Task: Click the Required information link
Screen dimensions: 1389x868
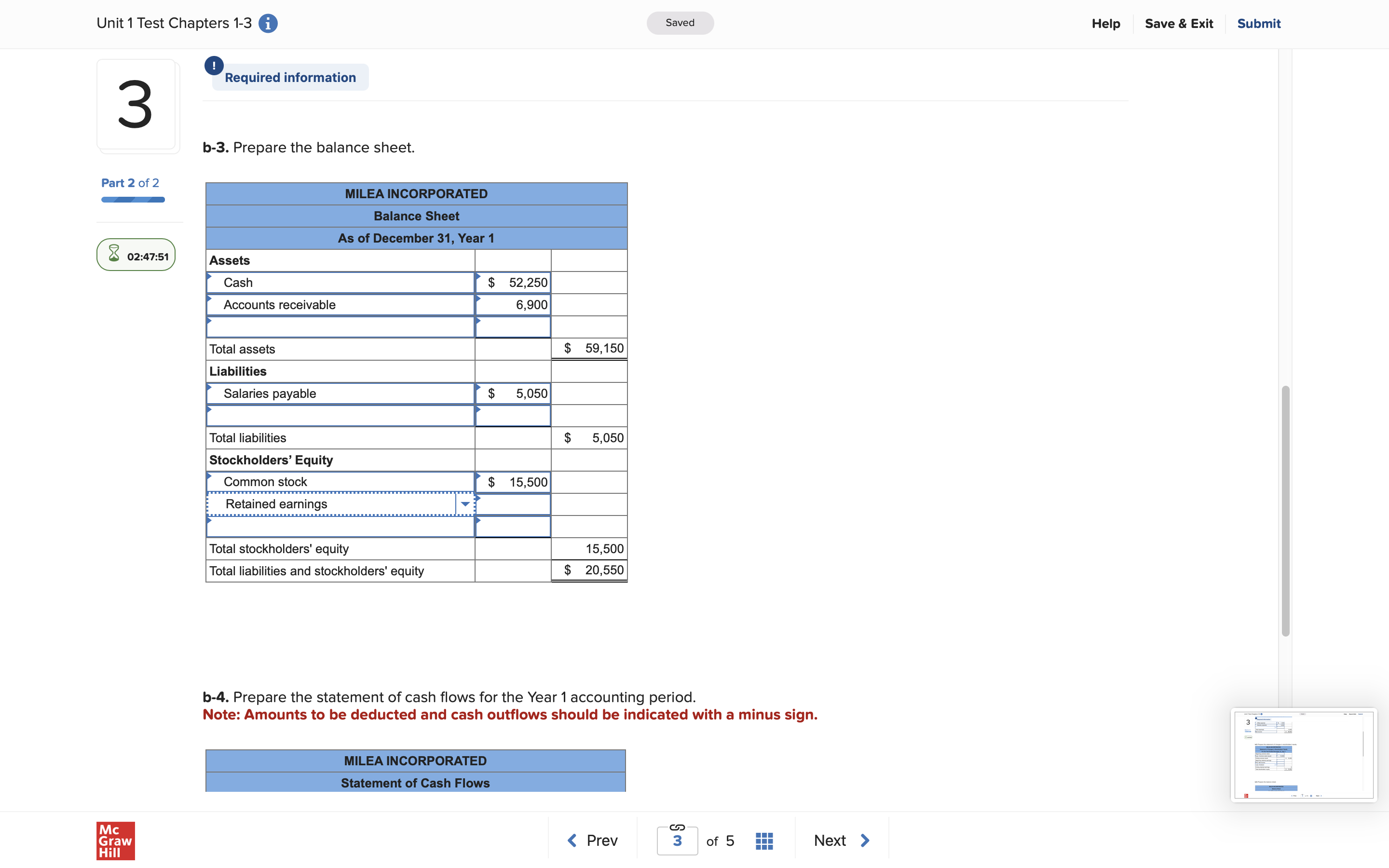Action: [289, 77]
